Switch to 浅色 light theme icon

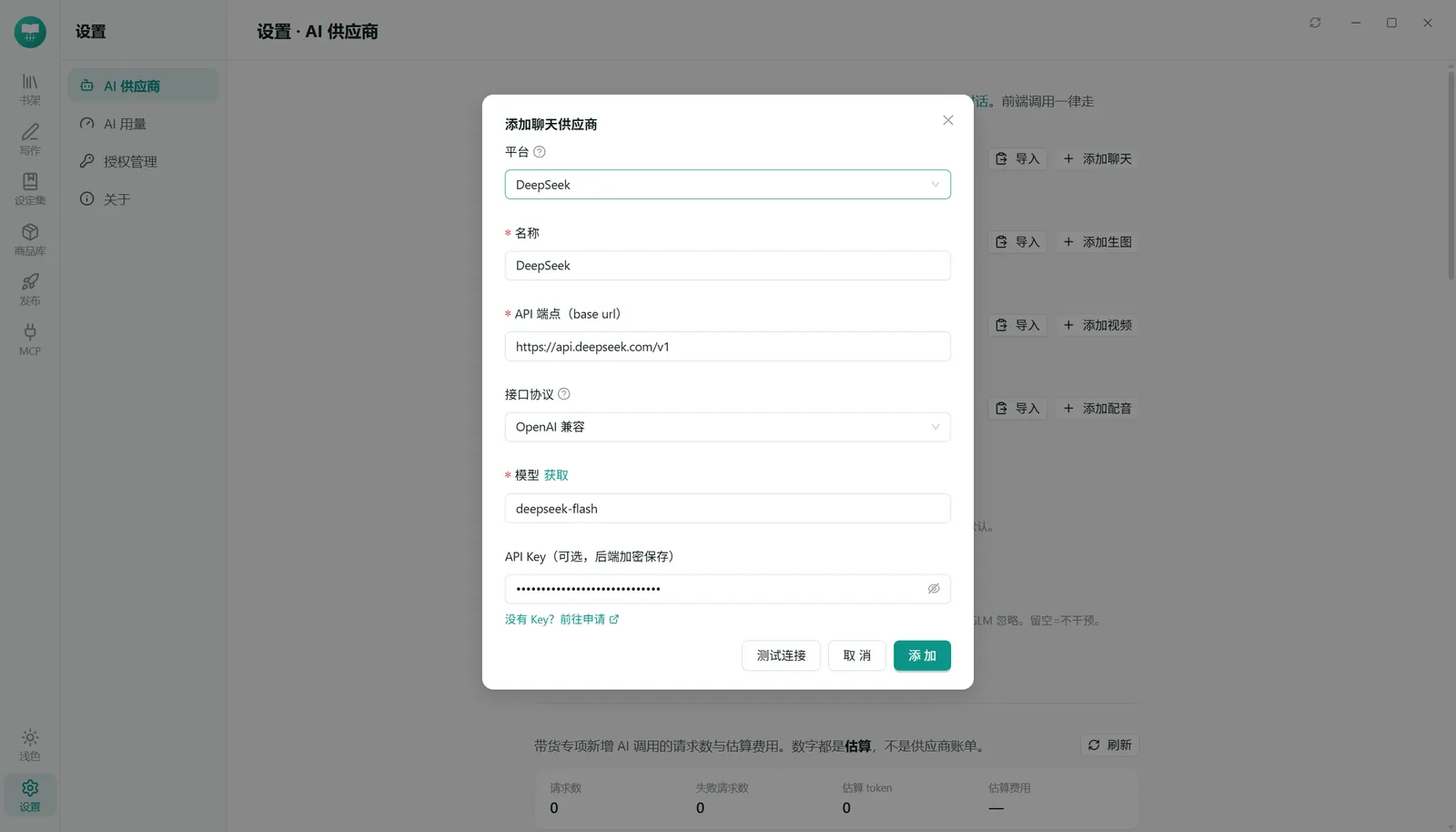tap(30, 745)
